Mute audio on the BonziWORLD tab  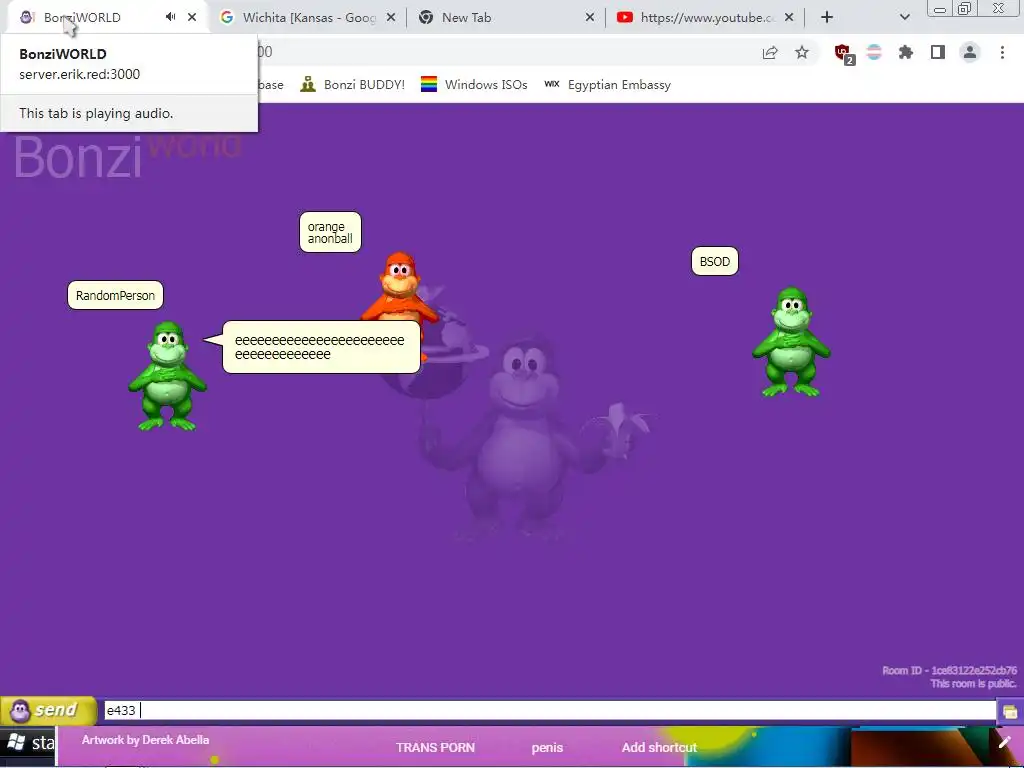point(170,17)
